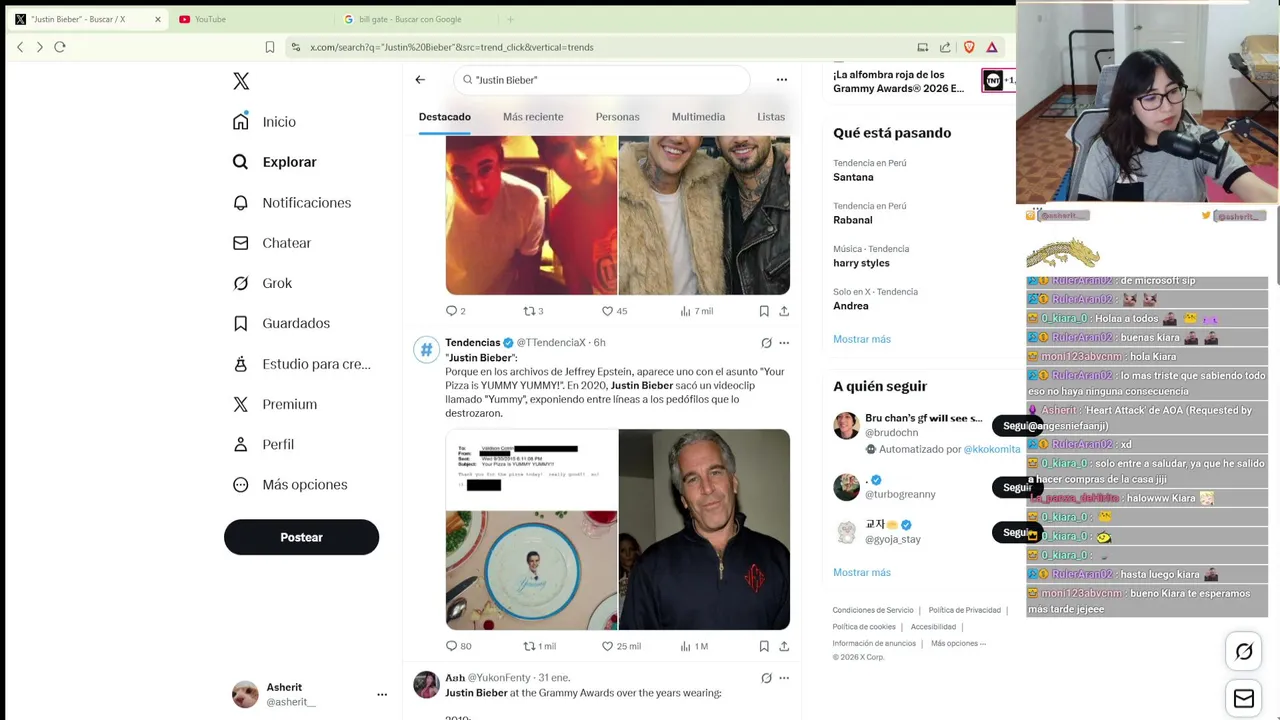Switch to Multimedia tab
The image size is (1280, 720).
(698, 117)
